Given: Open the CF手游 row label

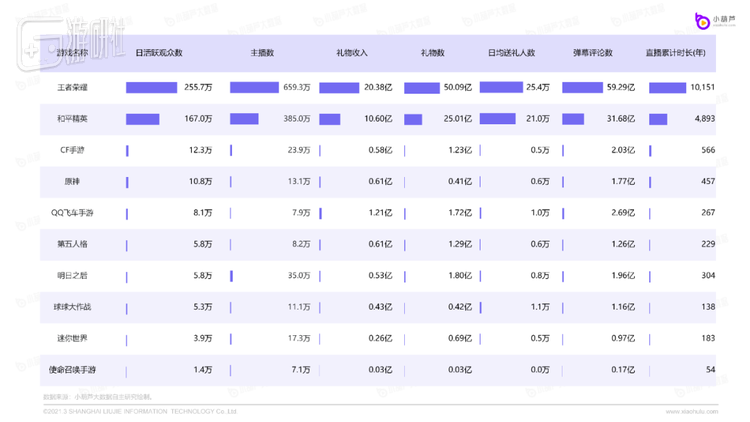Looking at the screenshot, I should (x=72, y=150).
